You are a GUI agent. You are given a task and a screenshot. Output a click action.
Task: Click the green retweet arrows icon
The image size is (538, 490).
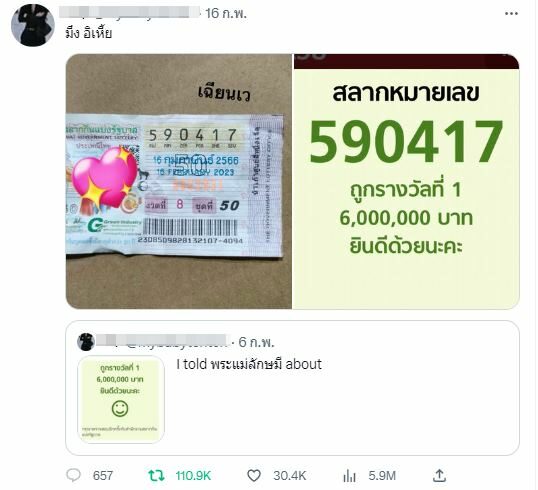coord(156,476)
